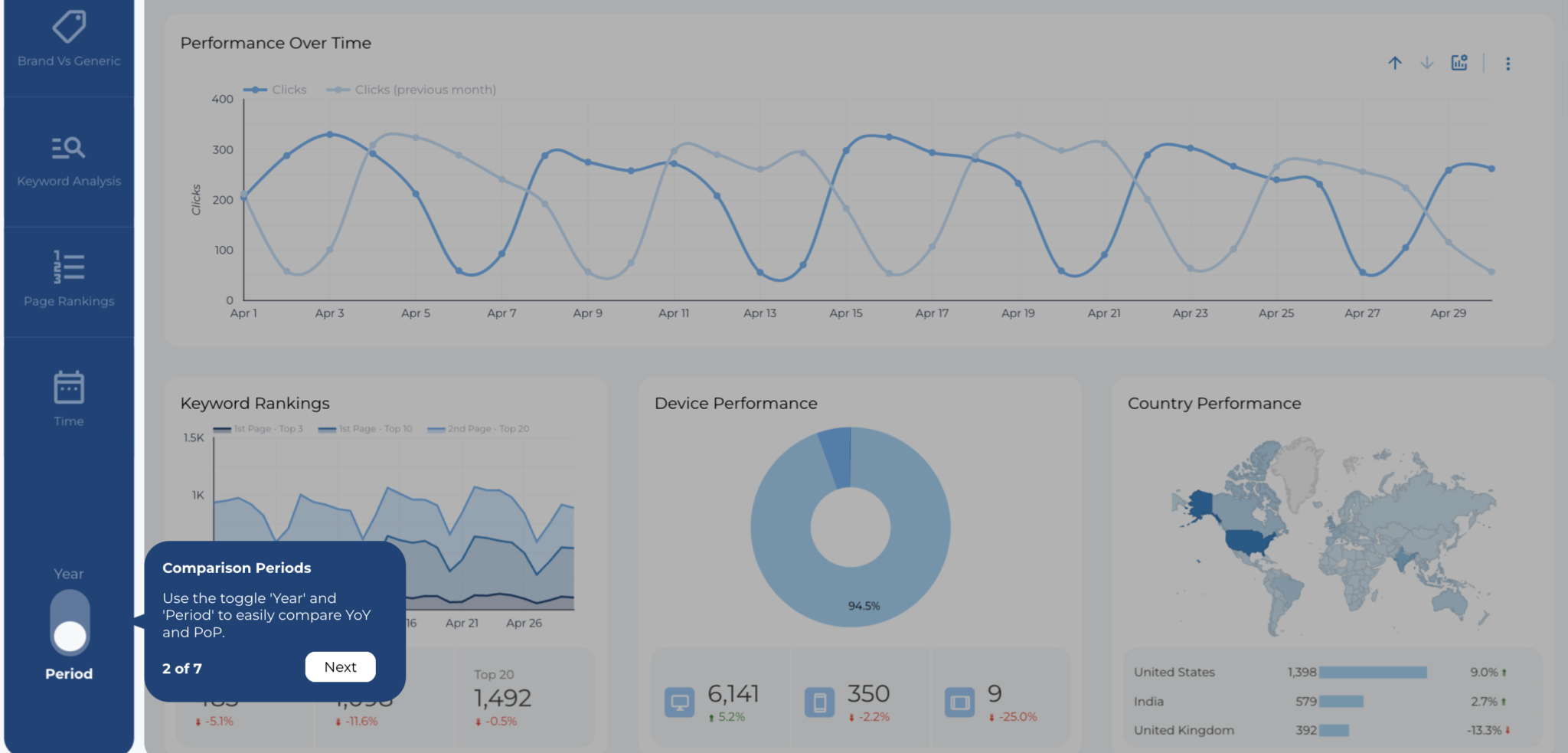Click Next in Comparison Periods tooltip
The width and height of the screenshot is (1568, 753).
[x=340, y=666]
